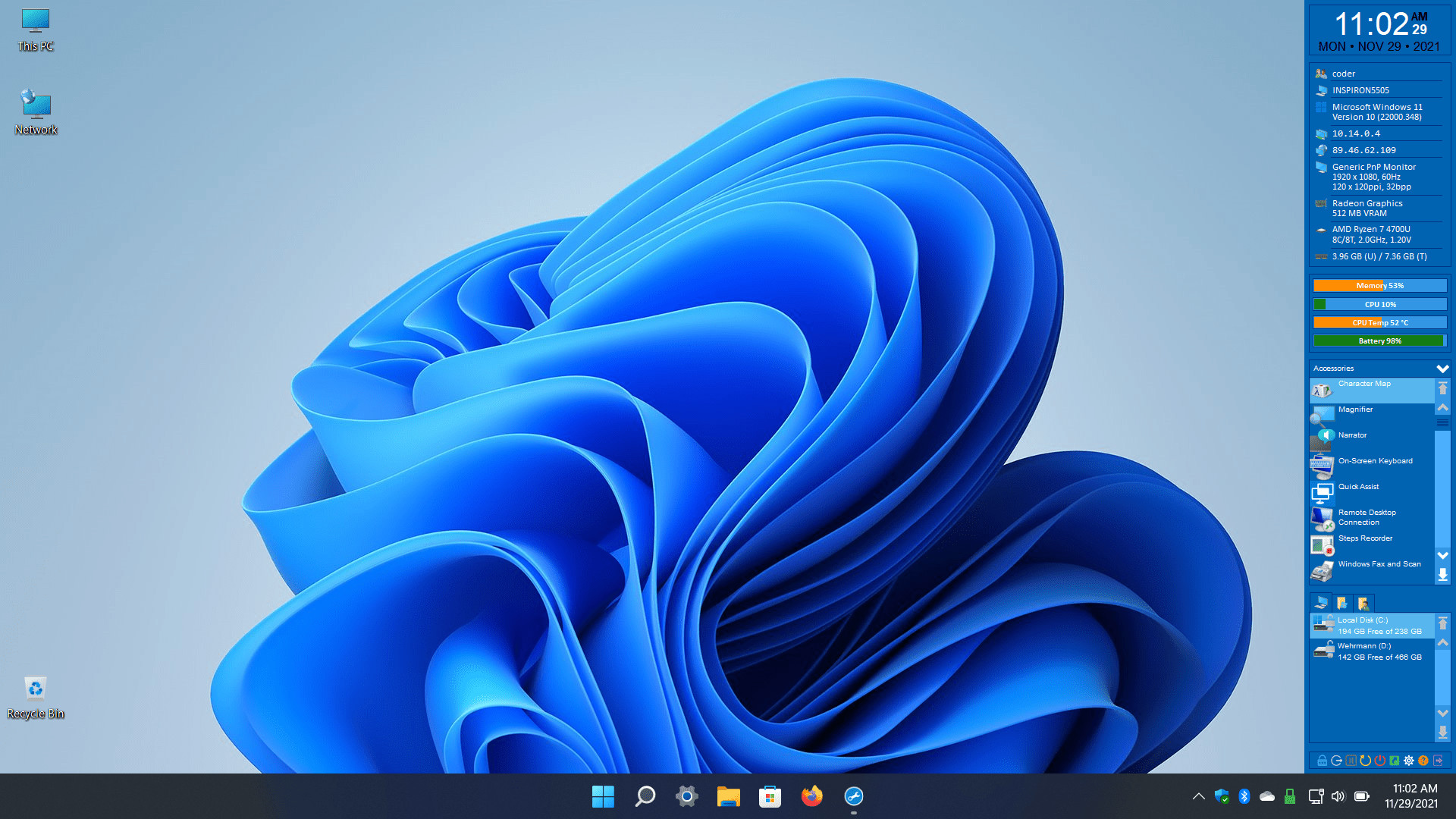Switch to the user folder tab
The width and height of the screenshot is (1456, 819).
point(1363,603)
